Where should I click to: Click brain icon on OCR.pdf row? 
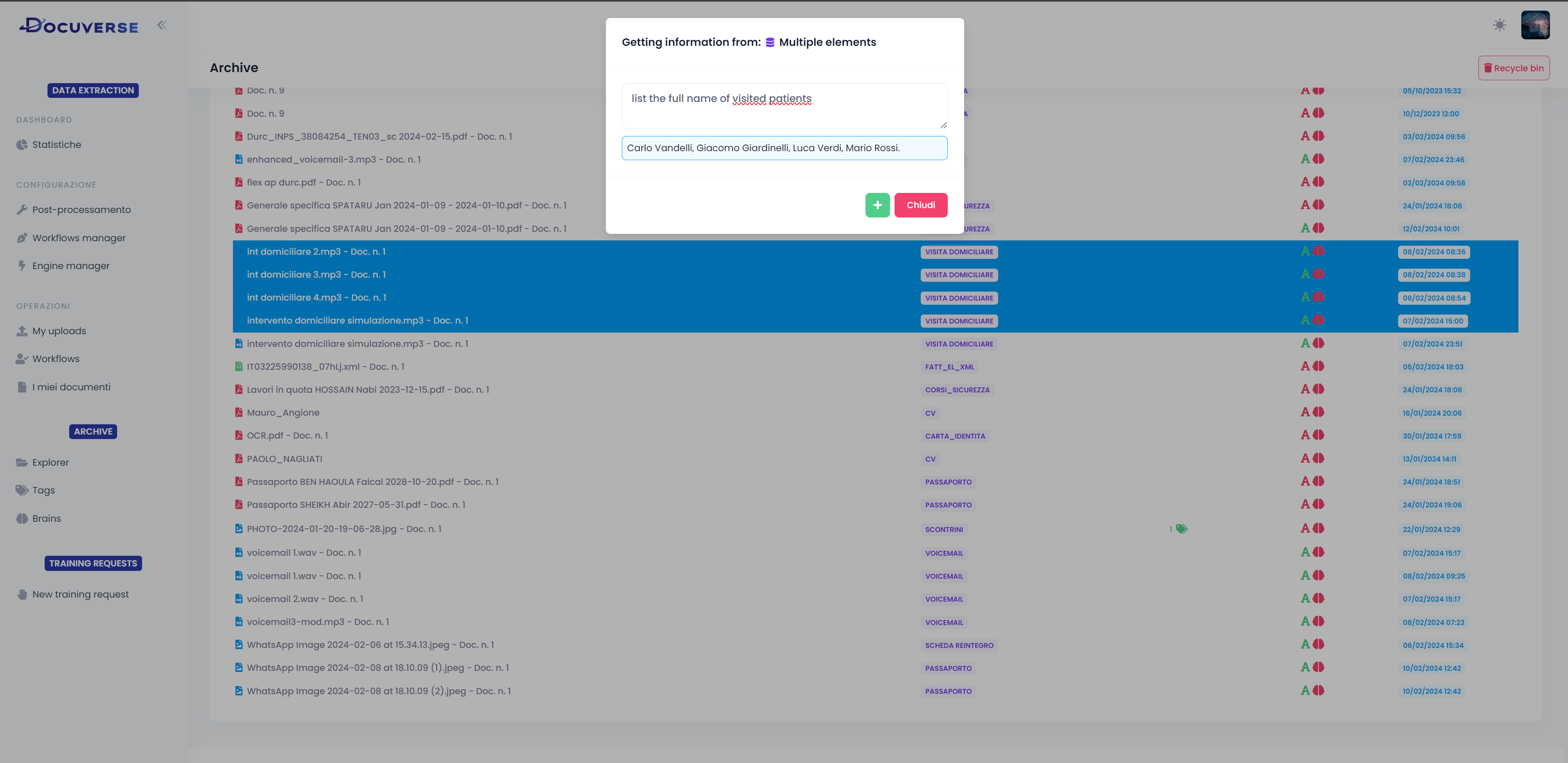pyautogui.click(x=1318, y=435)
